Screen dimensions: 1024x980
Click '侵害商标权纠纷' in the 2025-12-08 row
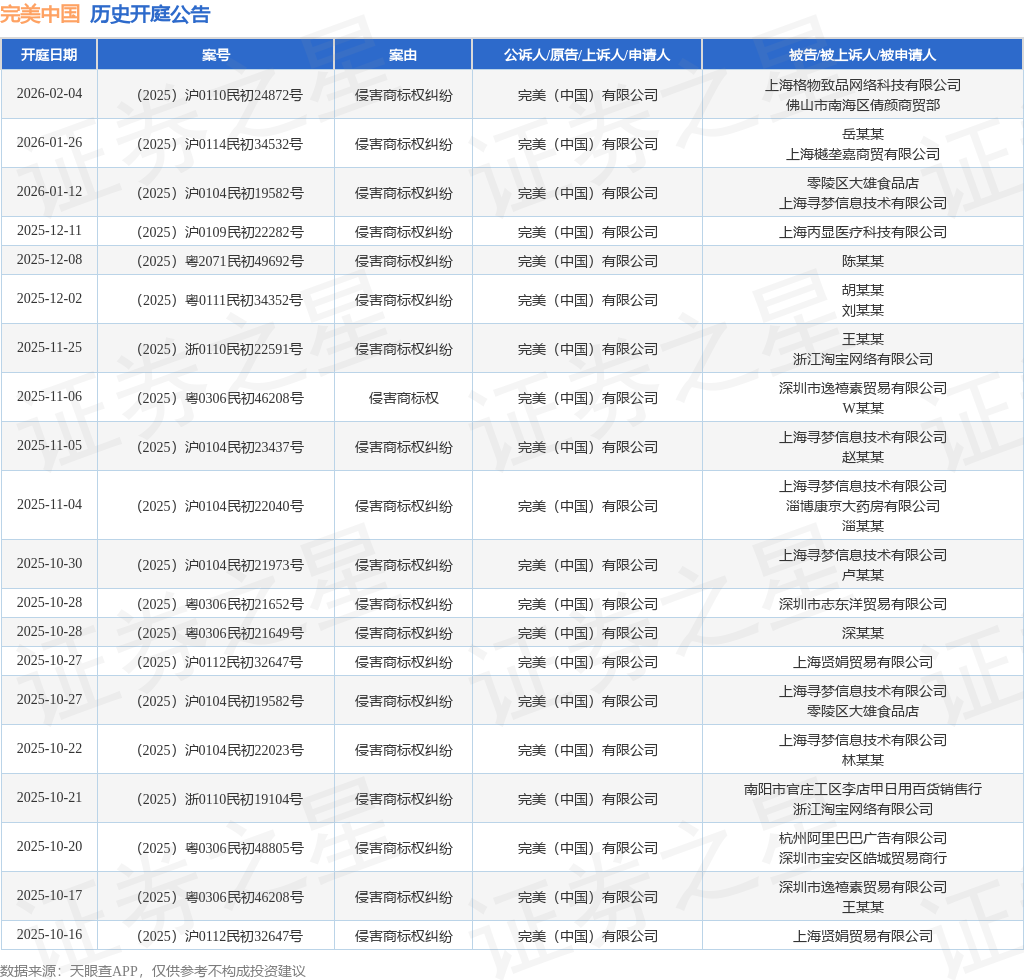tap(403, 262)
